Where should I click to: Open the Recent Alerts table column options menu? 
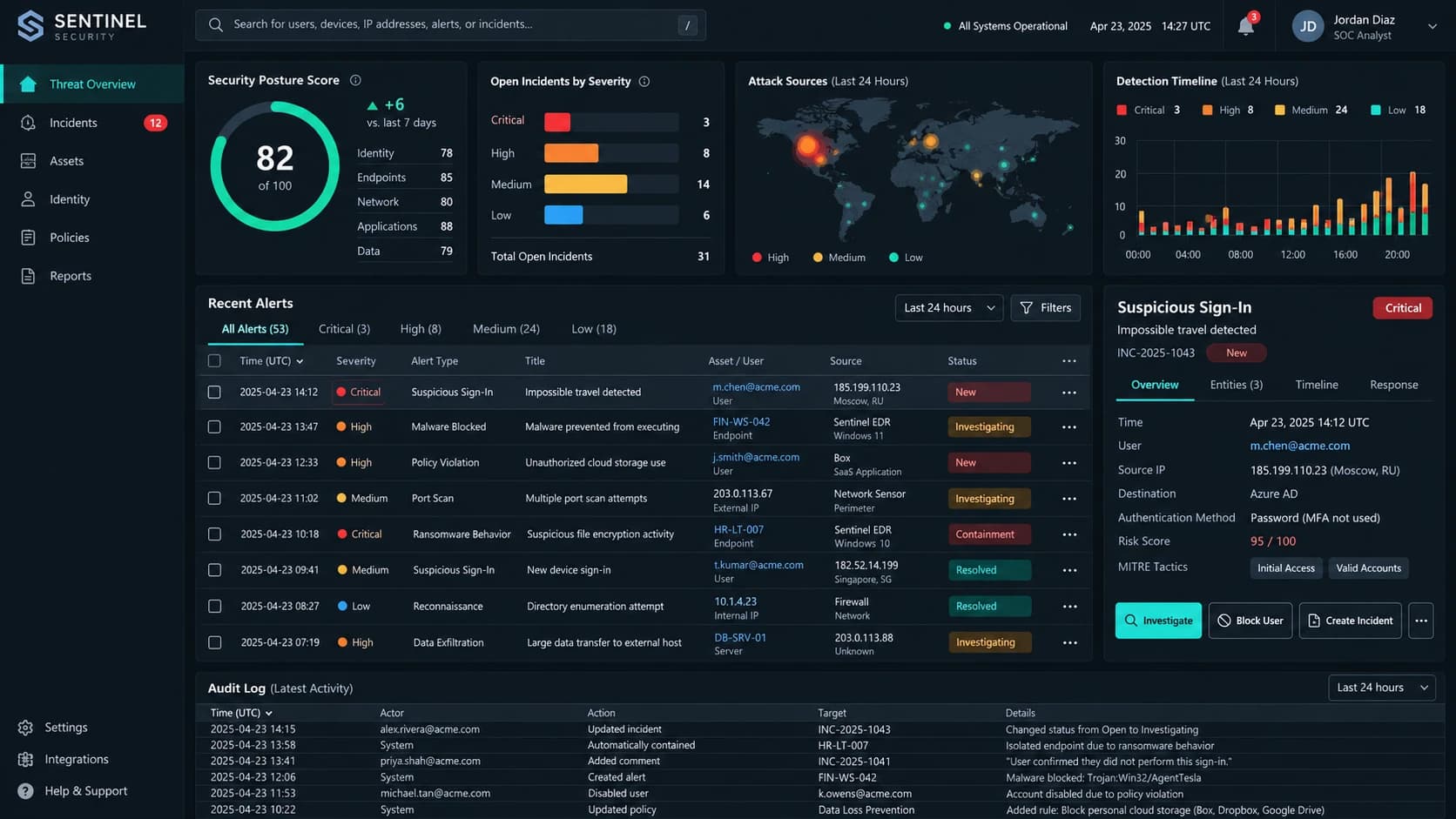coord(1069,361)
